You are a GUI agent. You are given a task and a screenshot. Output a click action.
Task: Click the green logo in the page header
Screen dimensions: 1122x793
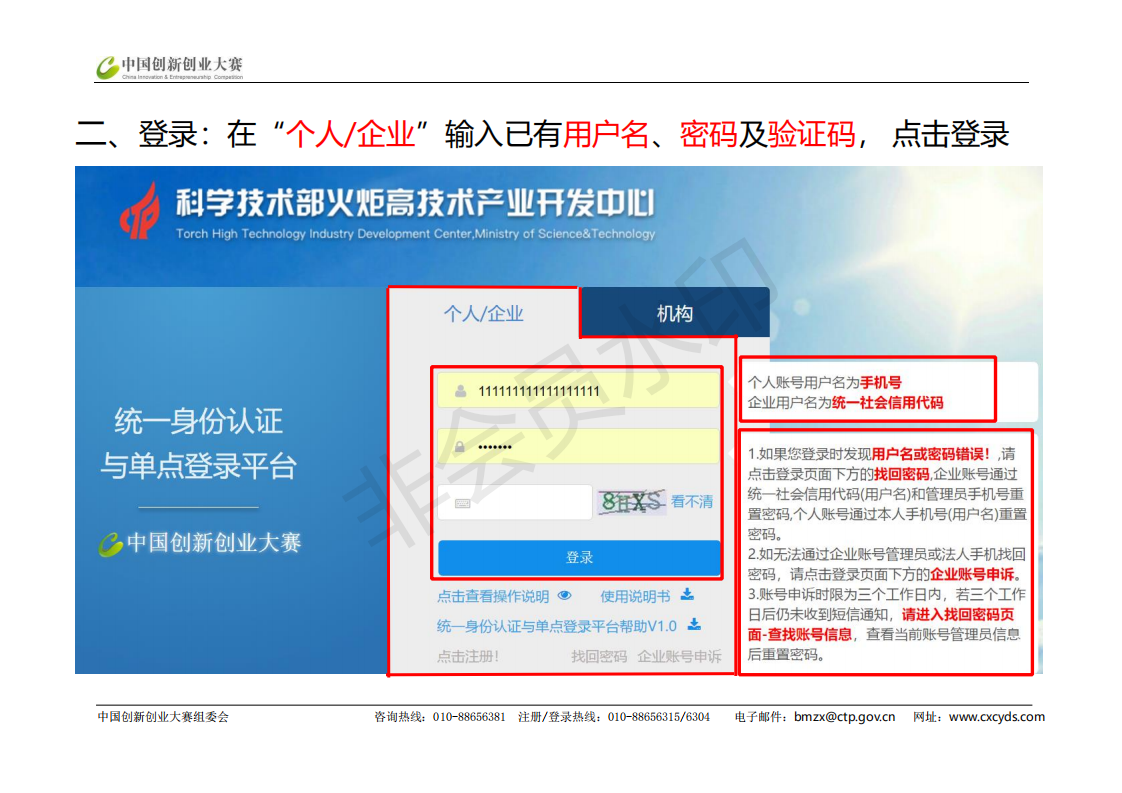tap(107, 68)
